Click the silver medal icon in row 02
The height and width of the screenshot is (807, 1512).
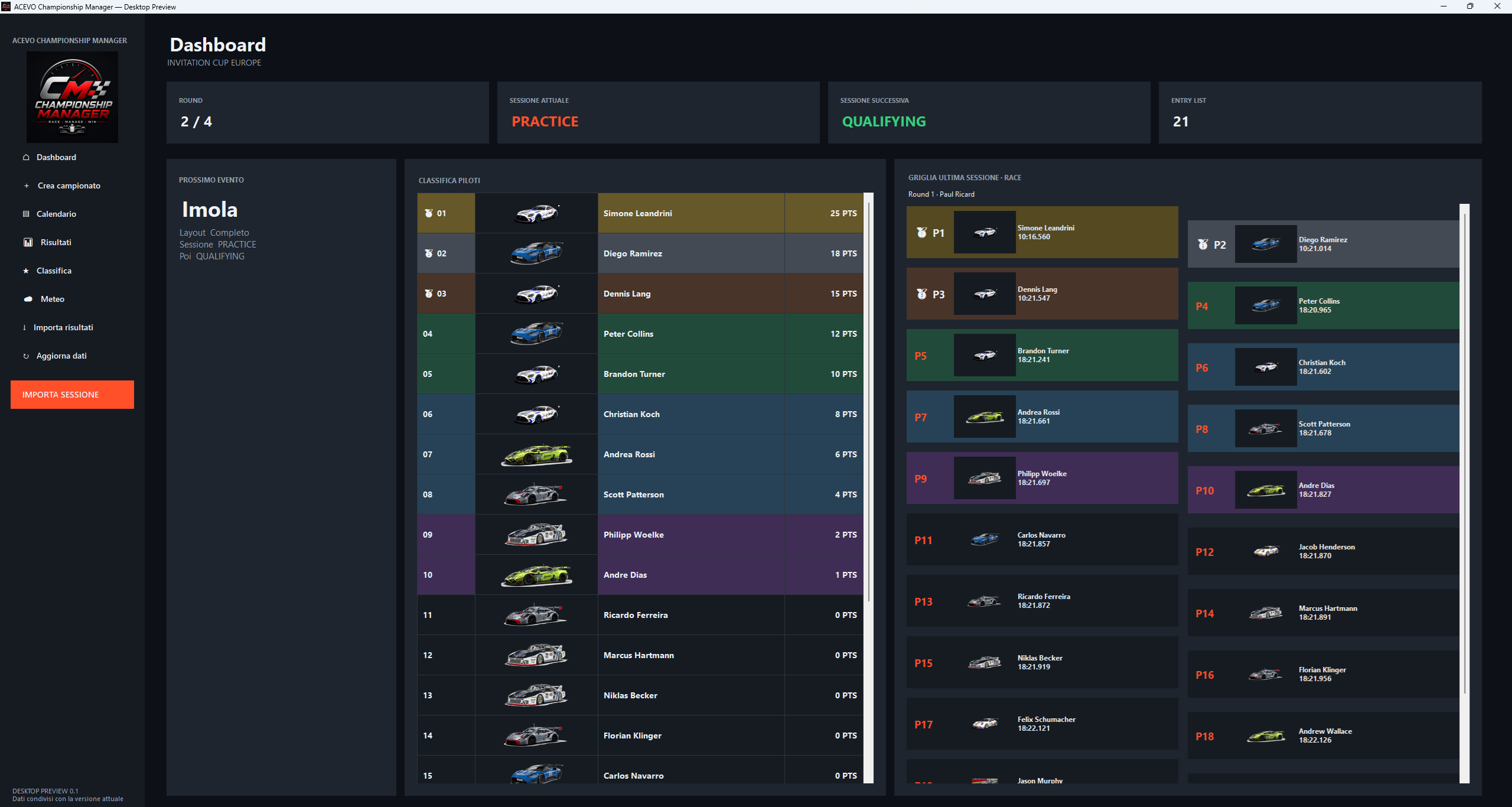(429, 253)
